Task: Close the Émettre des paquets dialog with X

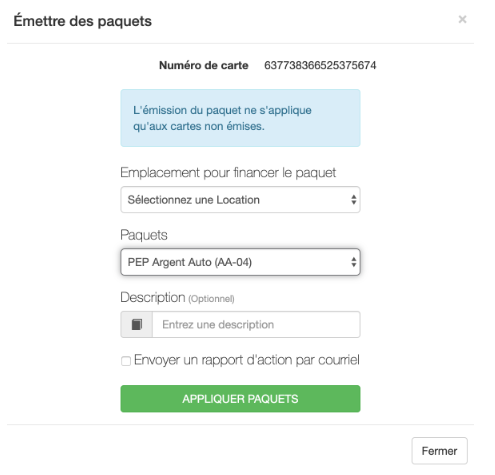Action: pos(462,20)
